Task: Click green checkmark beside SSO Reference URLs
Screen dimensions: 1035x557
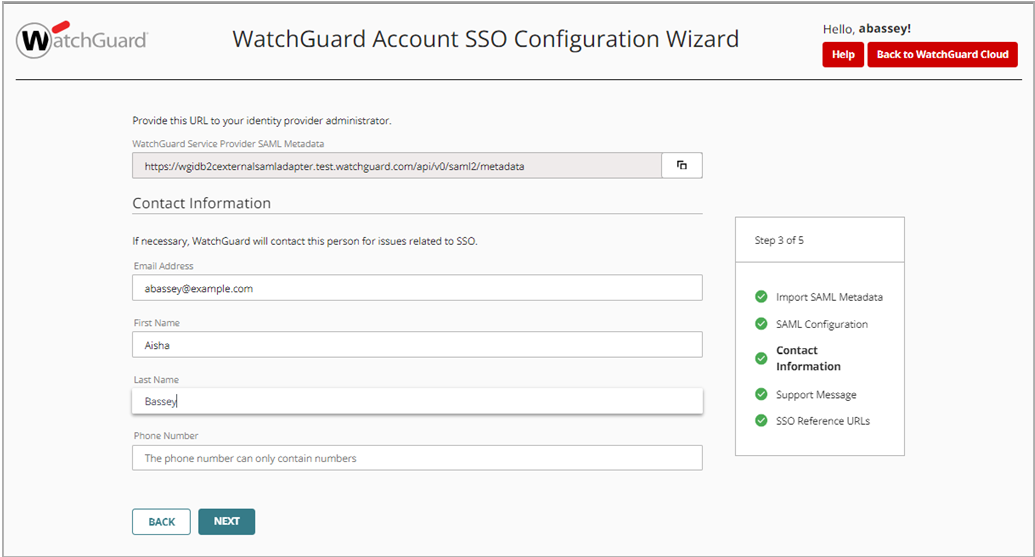Action: 761,421
